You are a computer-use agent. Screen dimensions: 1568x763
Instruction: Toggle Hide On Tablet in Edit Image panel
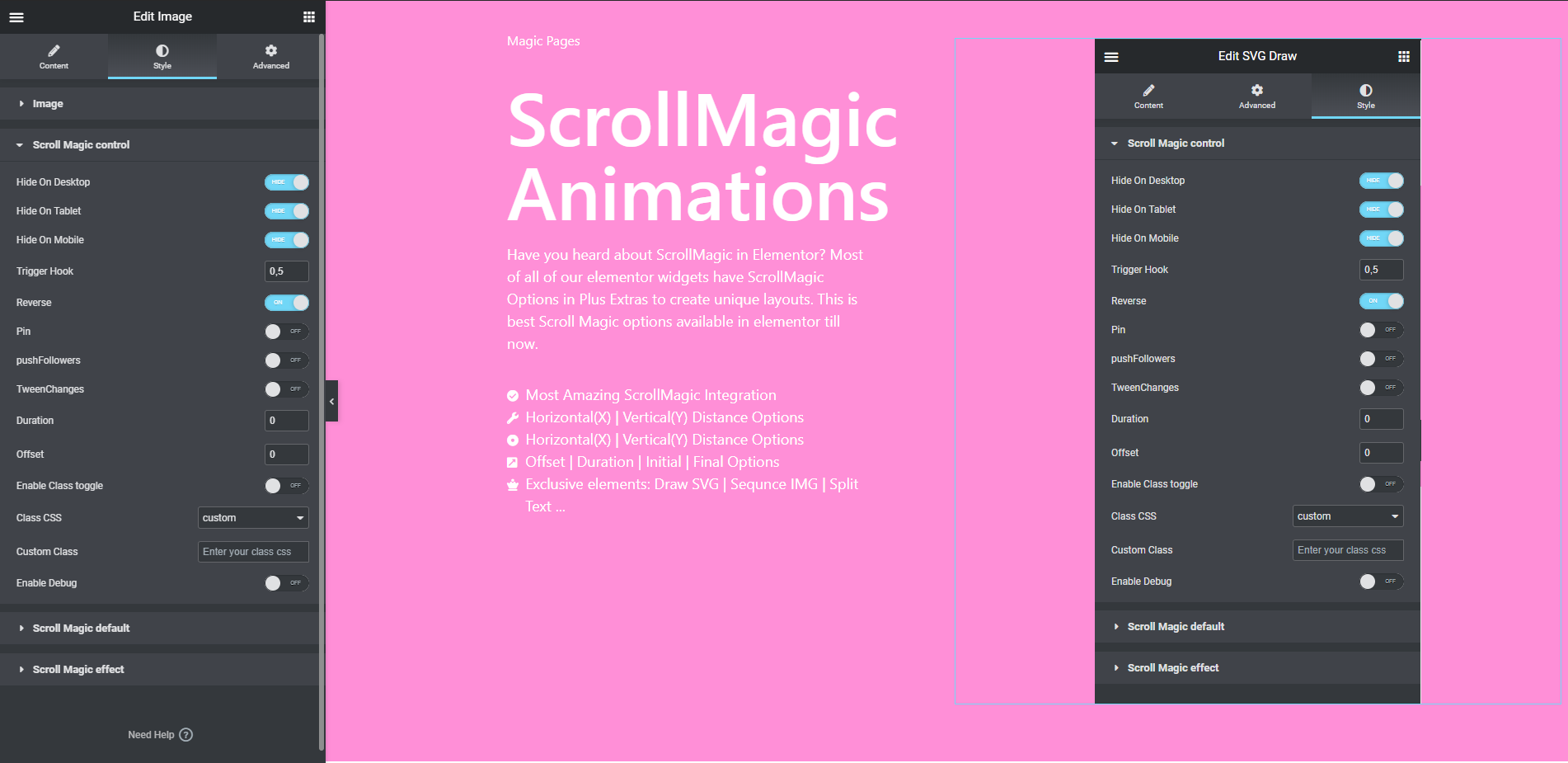pos(287,211)
